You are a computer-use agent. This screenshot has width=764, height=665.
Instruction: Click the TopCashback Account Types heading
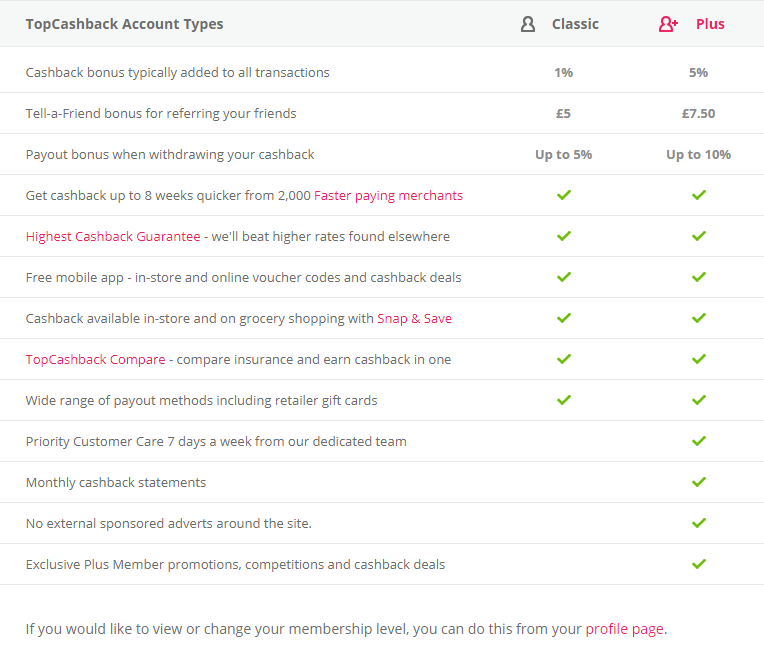click(124, 24)
